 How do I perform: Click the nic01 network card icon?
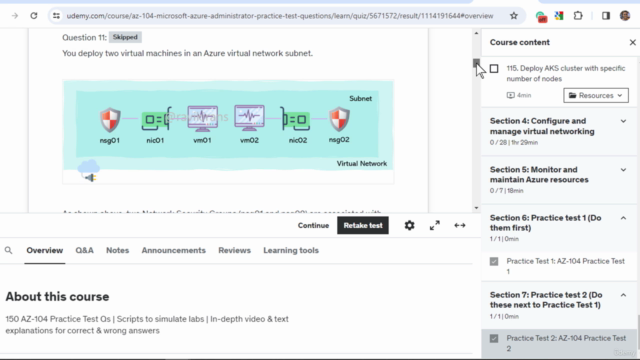pyautogui.click(x=156, y=119)
